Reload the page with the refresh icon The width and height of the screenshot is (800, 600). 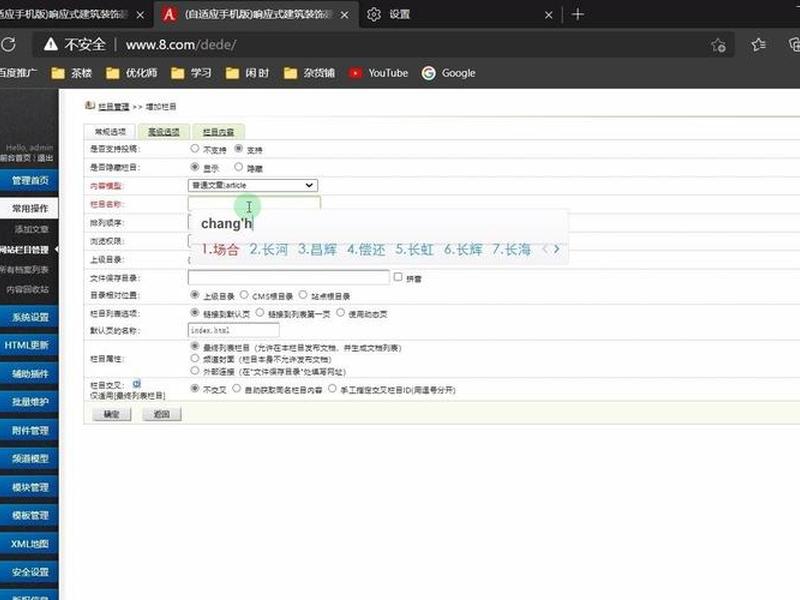[8, 45]
